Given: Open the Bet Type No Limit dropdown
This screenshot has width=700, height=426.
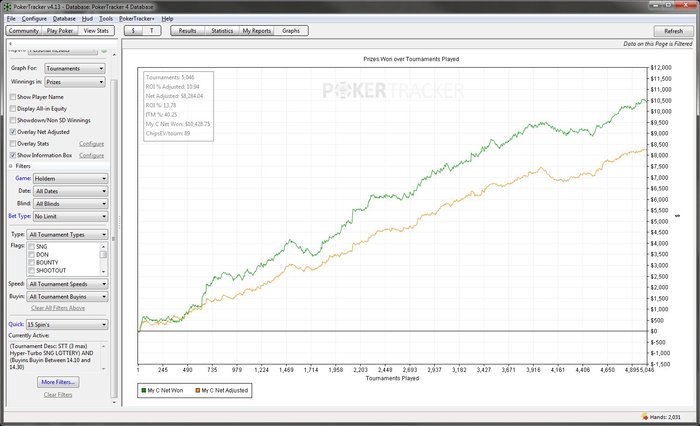Looking at the screenshot, I should coord(71,217).
